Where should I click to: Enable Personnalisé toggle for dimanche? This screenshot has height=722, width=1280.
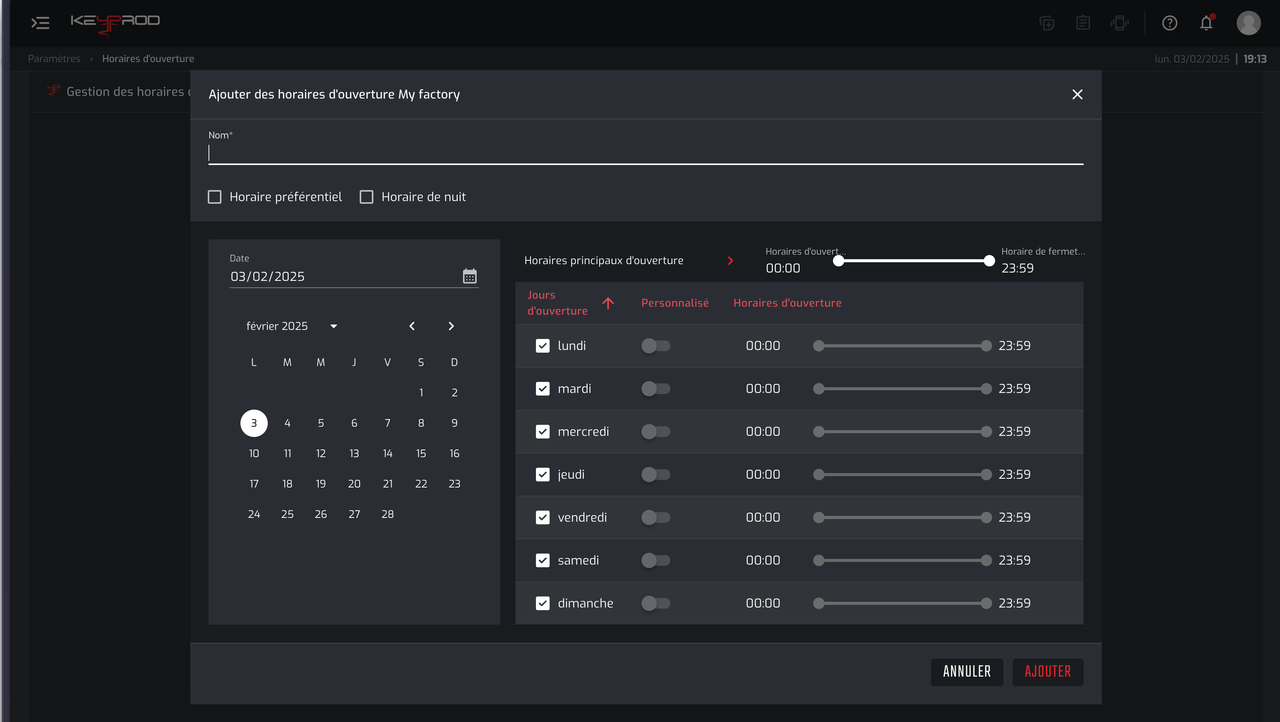(656, 604)
